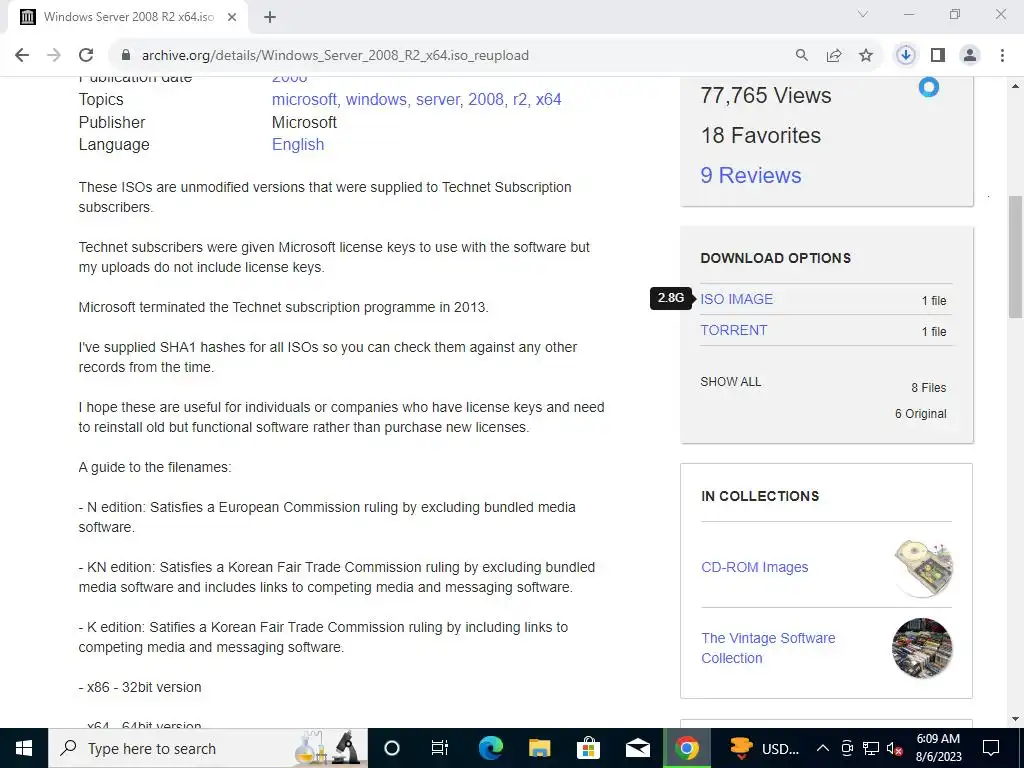
Task: Open The Vintage Software Collection link
Action: pyautogui.click(x=768, y=648)
